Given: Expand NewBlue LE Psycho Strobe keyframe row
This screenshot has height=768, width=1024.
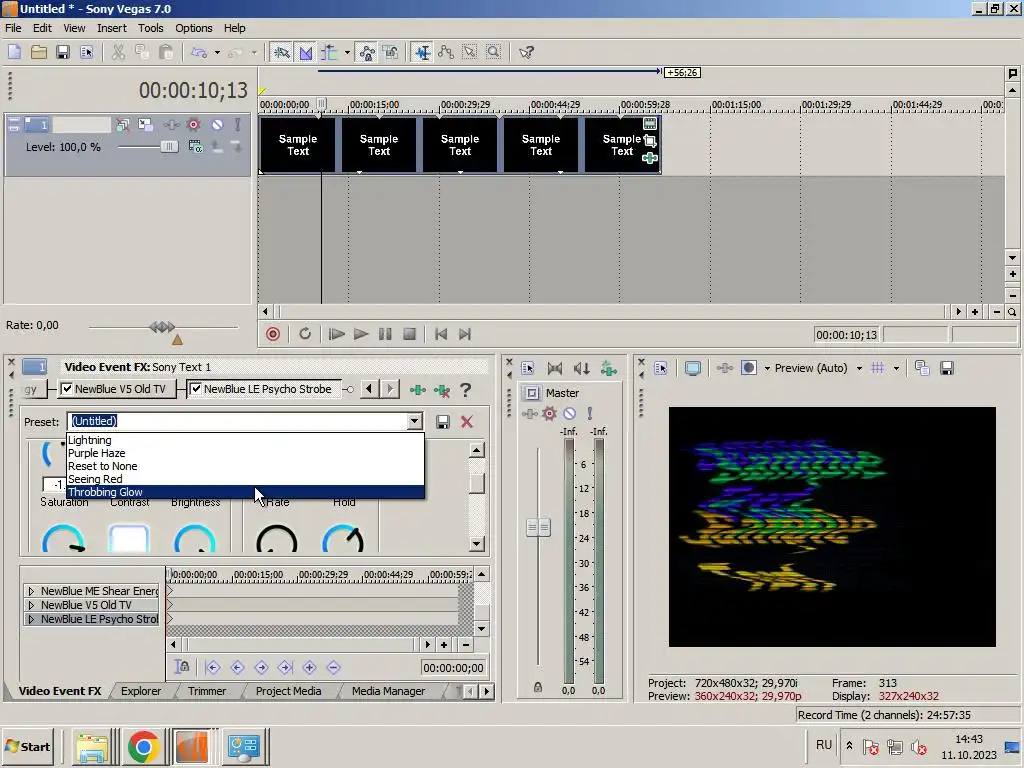Looking at the screenshot, I should (31, 619).
